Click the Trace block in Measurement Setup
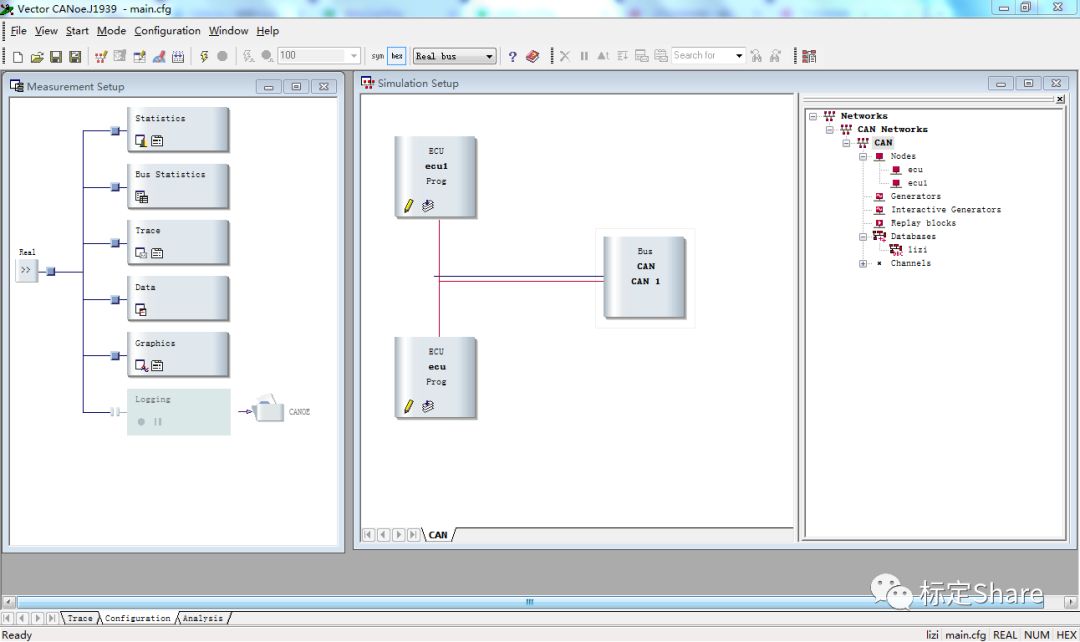The width and height of the screenshot is (1080, 642). (x=178, y=241)
